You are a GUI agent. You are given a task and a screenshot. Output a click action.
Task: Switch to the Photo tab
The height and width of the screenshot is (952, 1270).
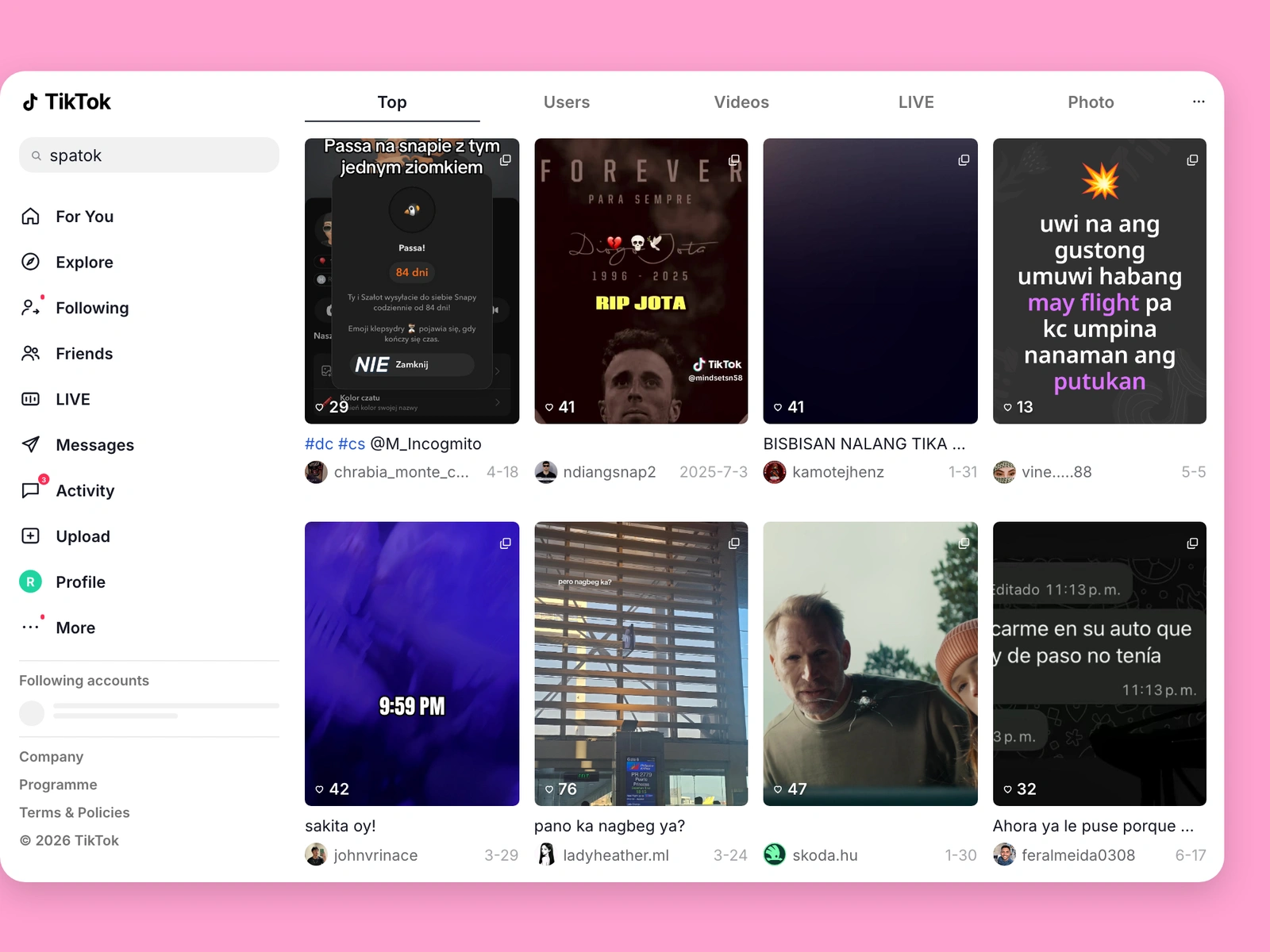click(x=1091, y=102)
